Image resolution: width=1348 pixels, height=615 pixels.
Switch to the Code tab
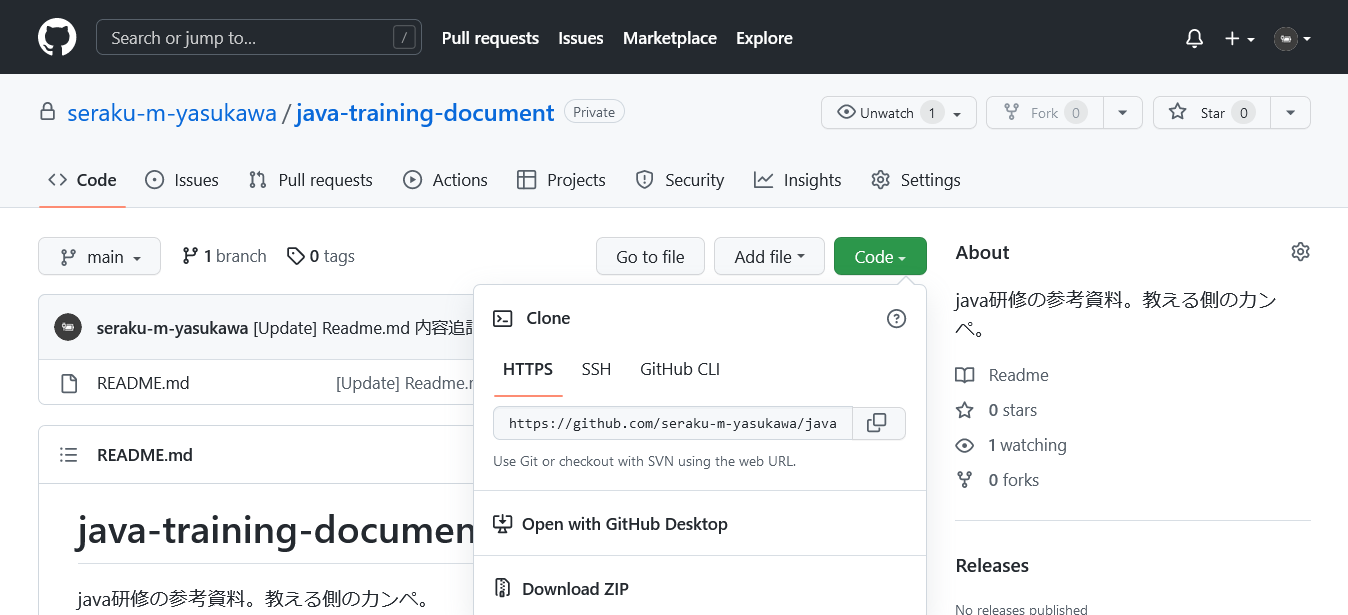coord(82,180)
